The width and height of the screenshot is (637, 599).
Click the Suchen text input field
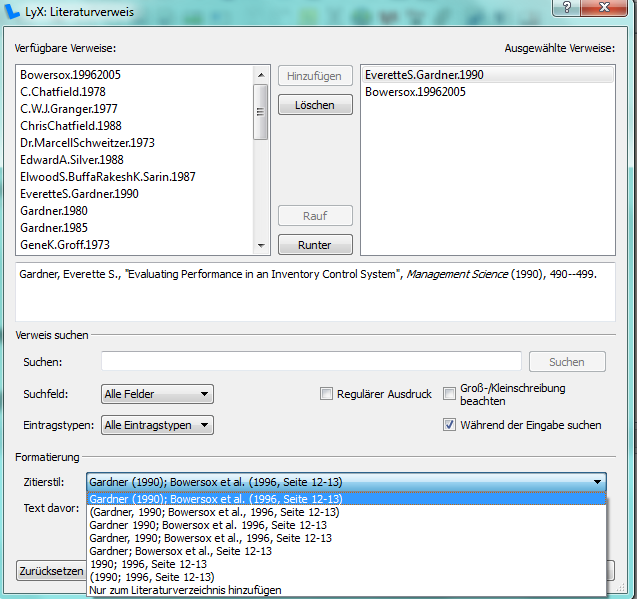tap(311, 361)
